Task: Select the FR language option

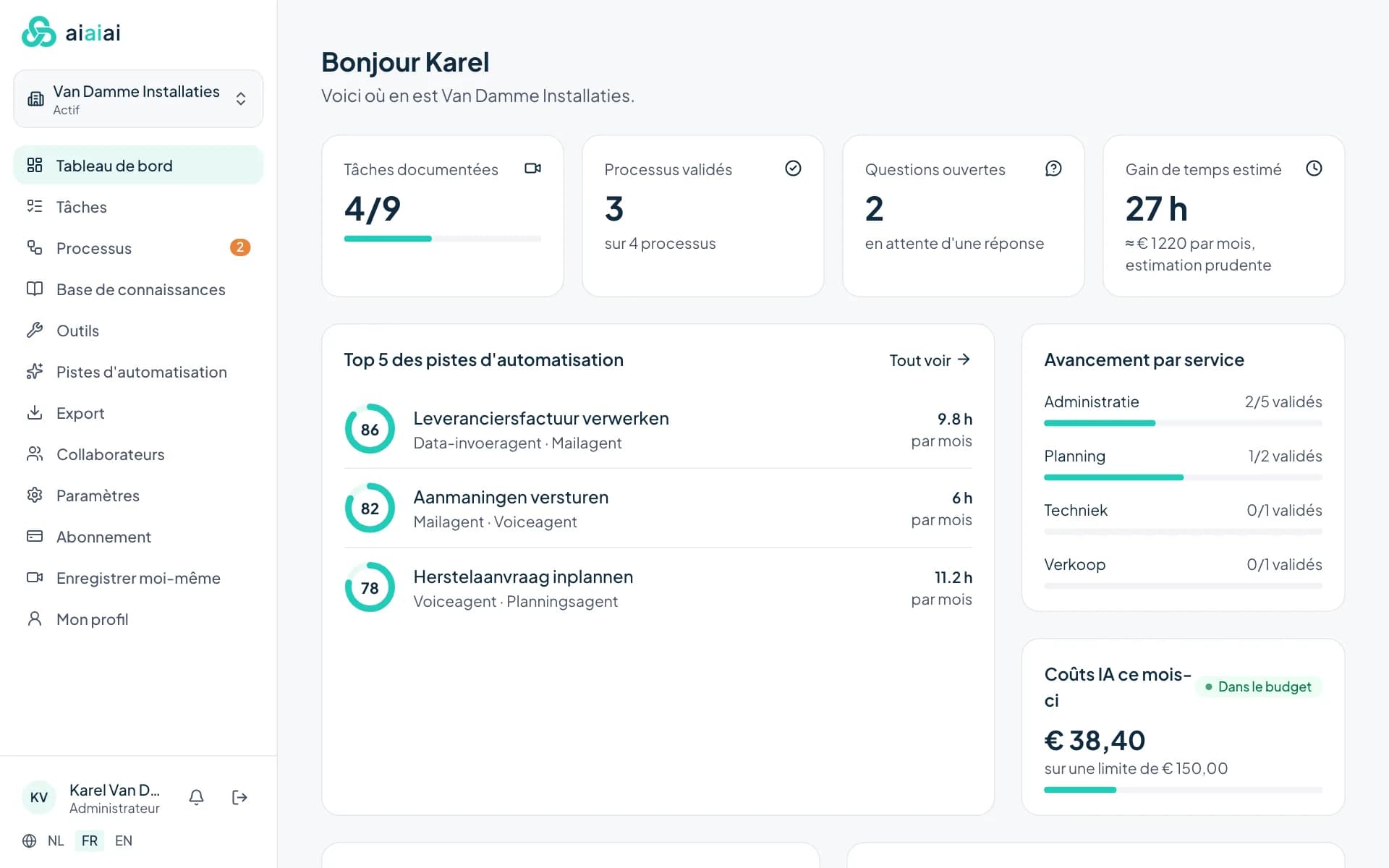Action: click(90, 841)
